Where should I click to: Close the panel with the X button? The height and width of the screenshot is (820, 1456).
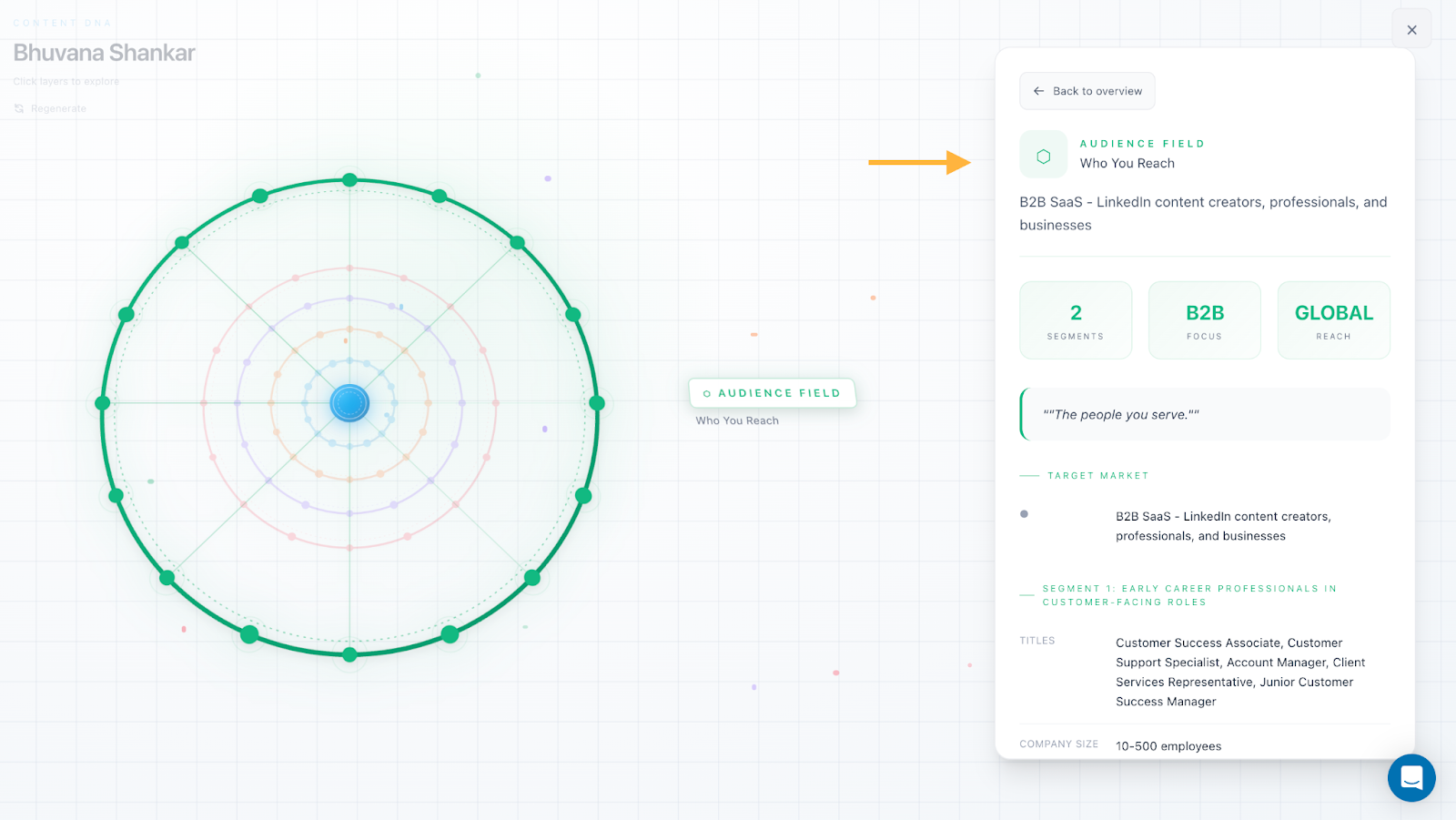pyautogui.click(x=1411, y=29)
